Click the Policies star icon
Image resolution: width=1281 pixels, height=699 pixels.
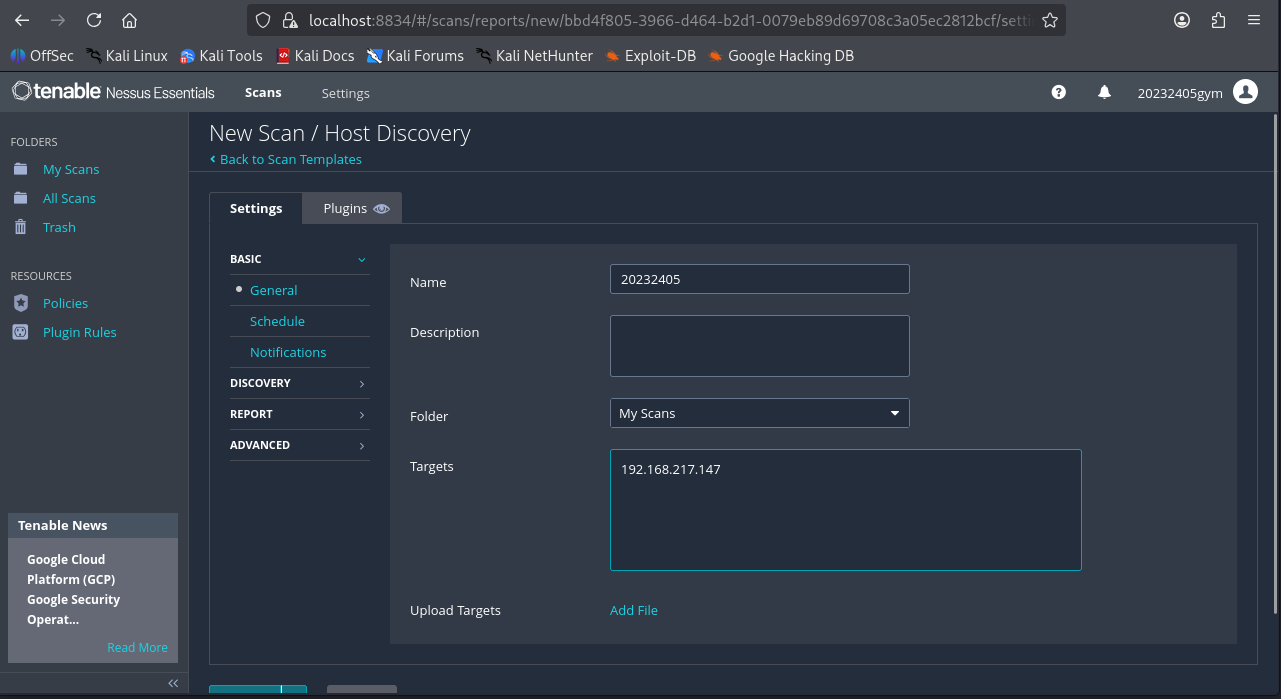coord(20,303)
